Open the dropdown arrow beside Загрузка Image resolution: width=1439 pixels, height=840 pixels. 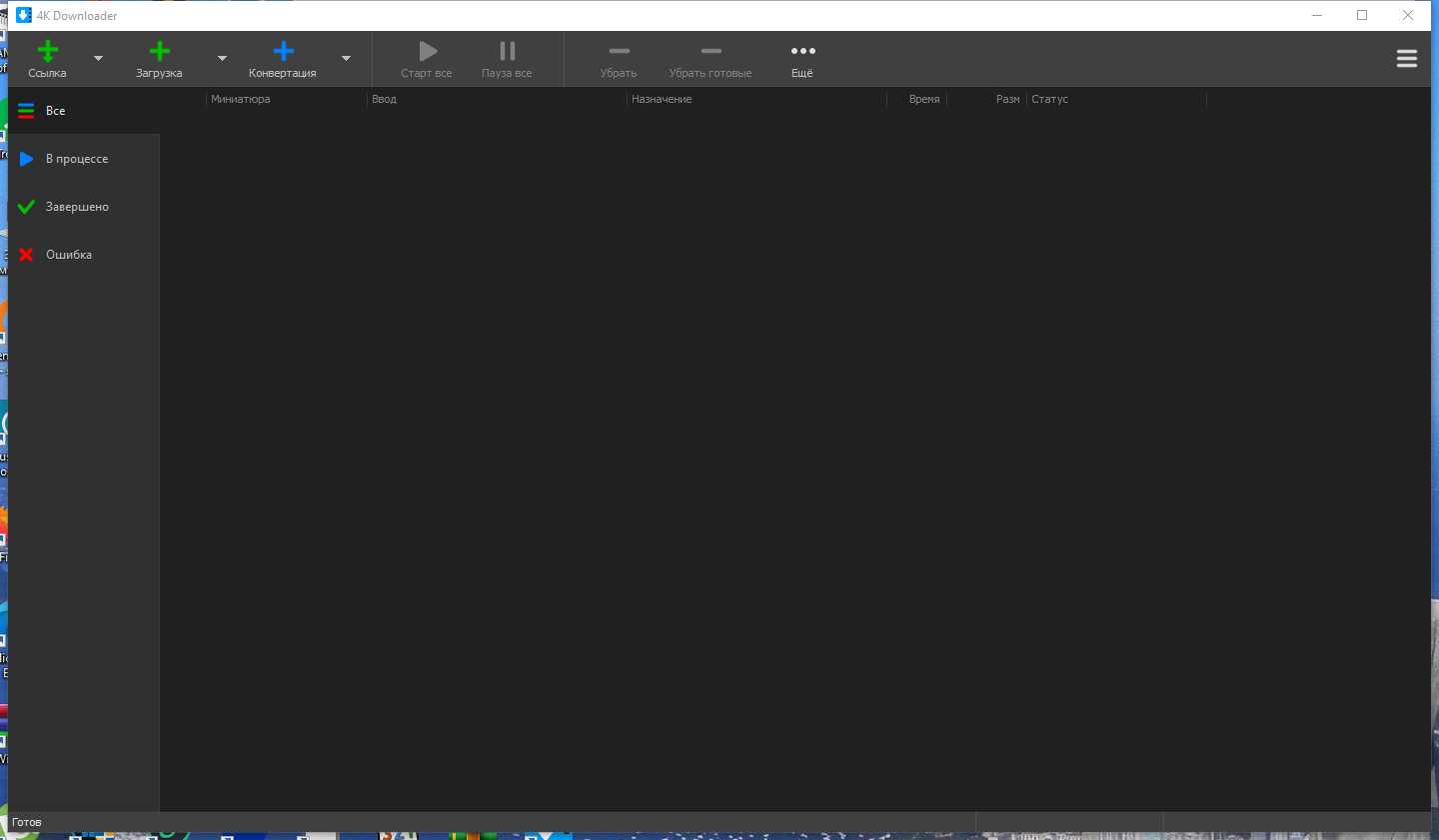(222, 59)
